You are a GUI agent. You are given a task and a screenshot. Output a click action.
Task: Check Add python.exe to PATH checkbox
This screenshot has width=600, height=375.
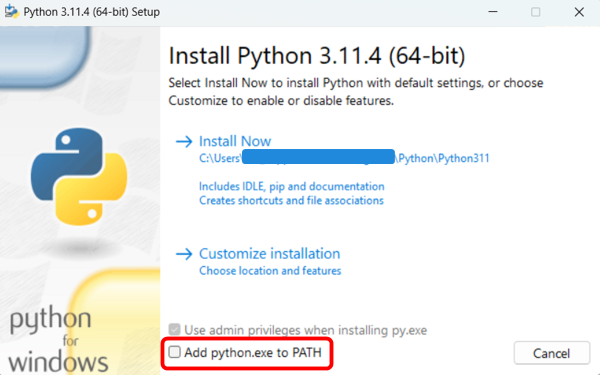[x=174, y=352]
